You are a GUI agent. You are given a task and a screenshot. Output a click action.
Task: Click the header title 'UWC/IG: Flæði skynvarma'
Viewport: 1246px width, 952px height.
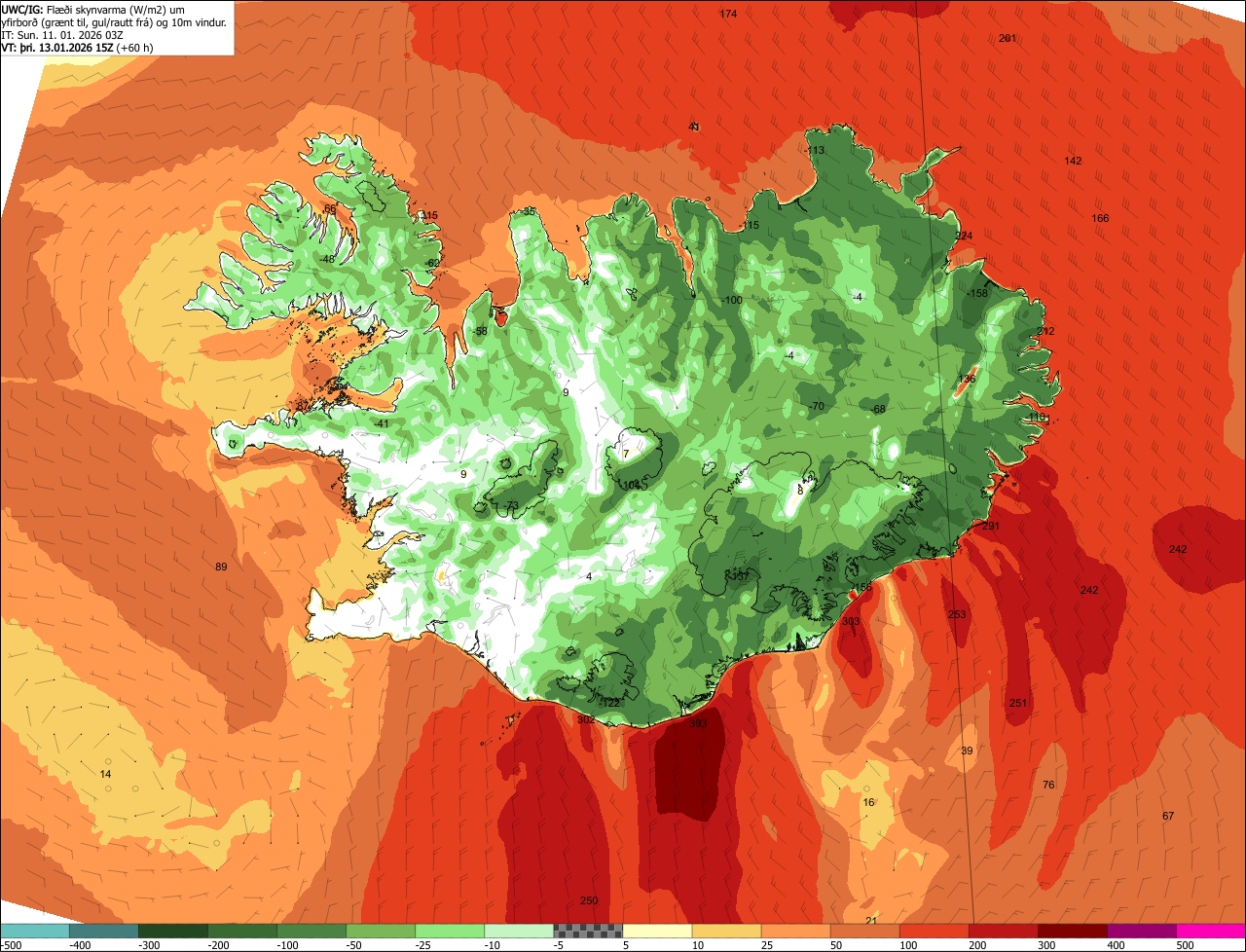coord(70,9)
